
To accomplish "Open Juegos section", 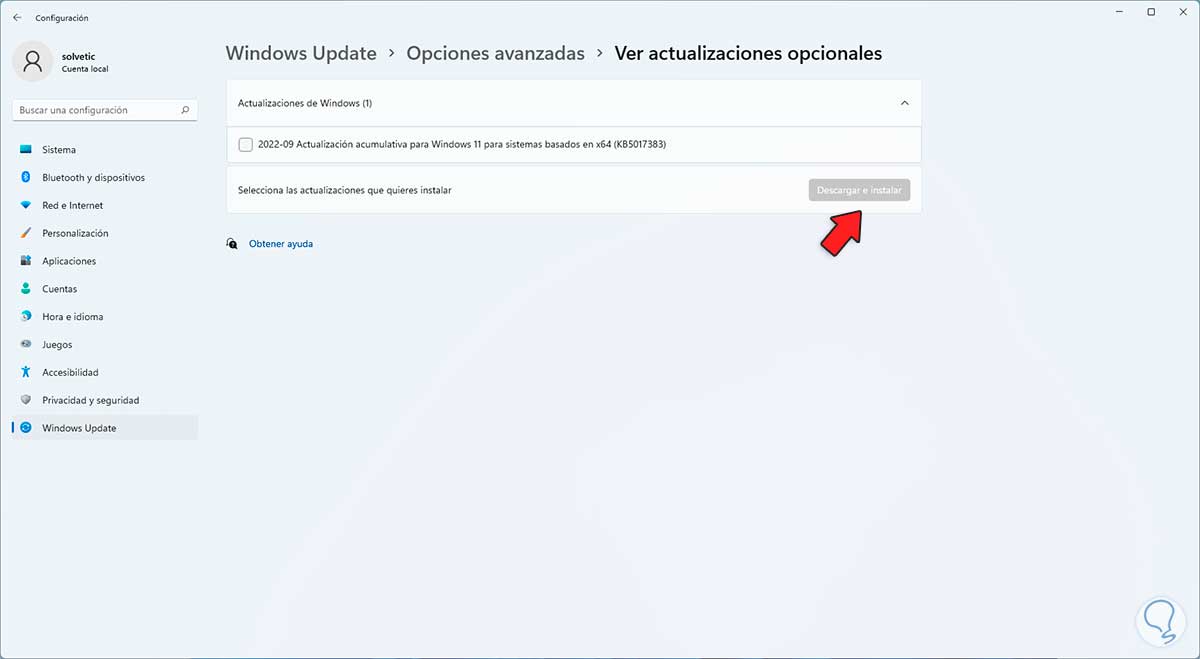I will pos(105,344).
